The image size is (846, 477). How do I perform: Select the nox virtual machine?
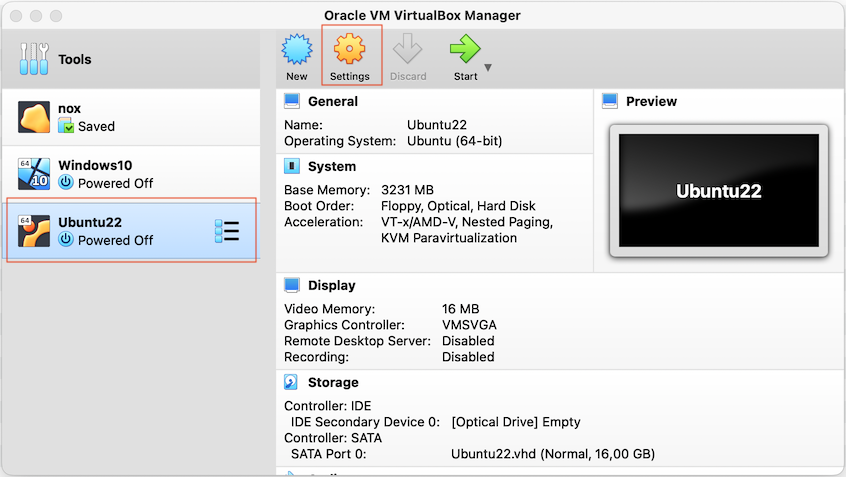click(131, 117)
